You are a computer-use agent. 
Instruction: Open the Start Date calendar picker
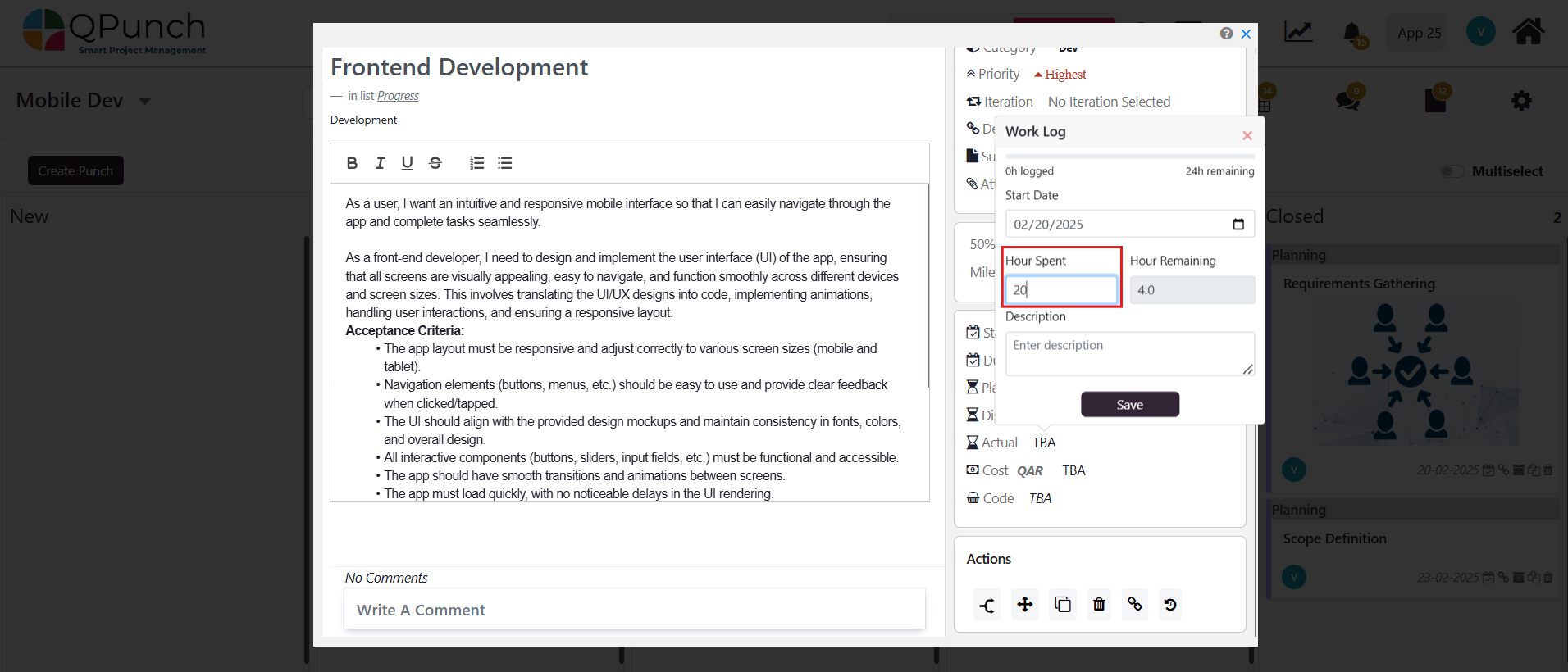(1238, 224)
